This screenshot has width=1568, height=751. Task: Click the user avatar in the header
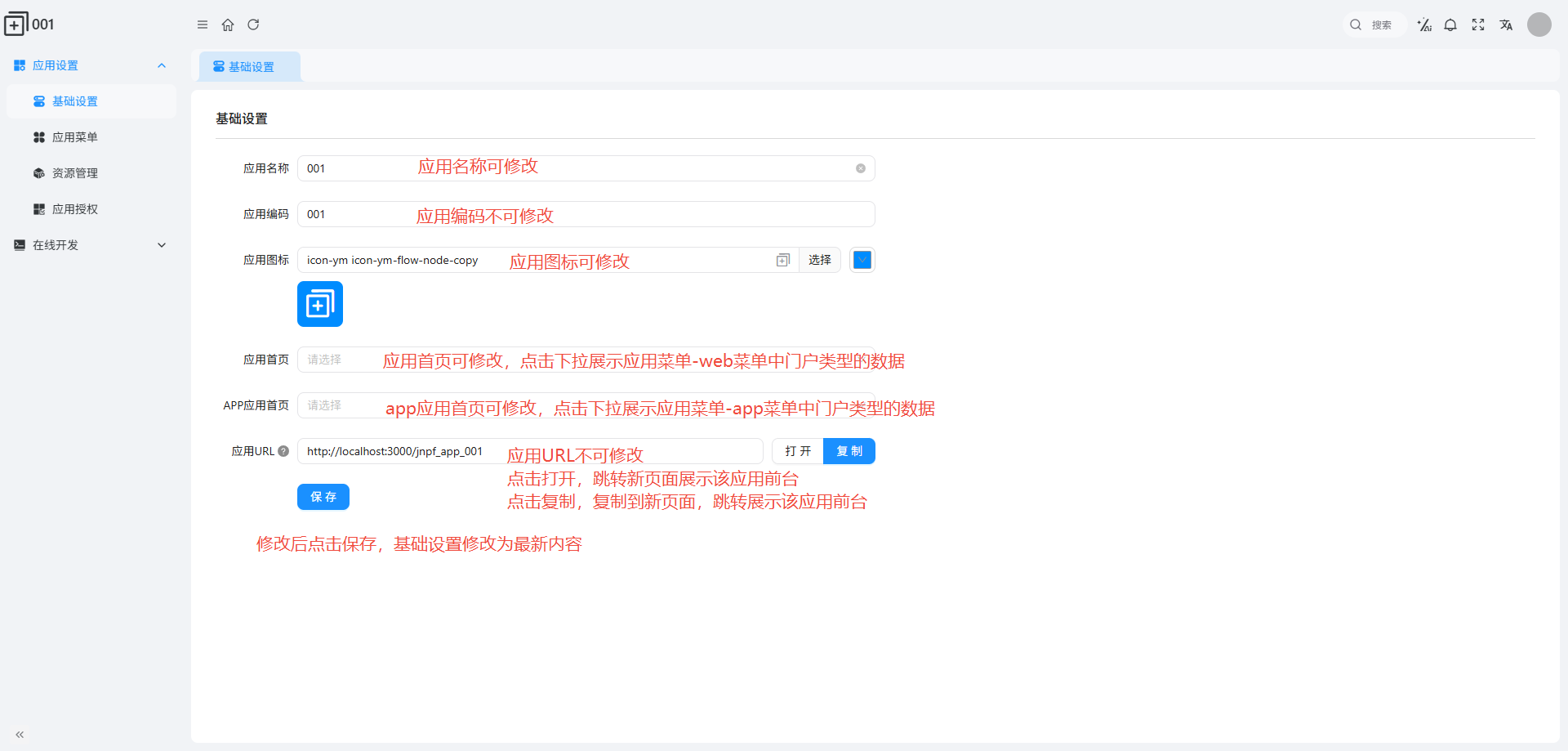point(1539,25)
